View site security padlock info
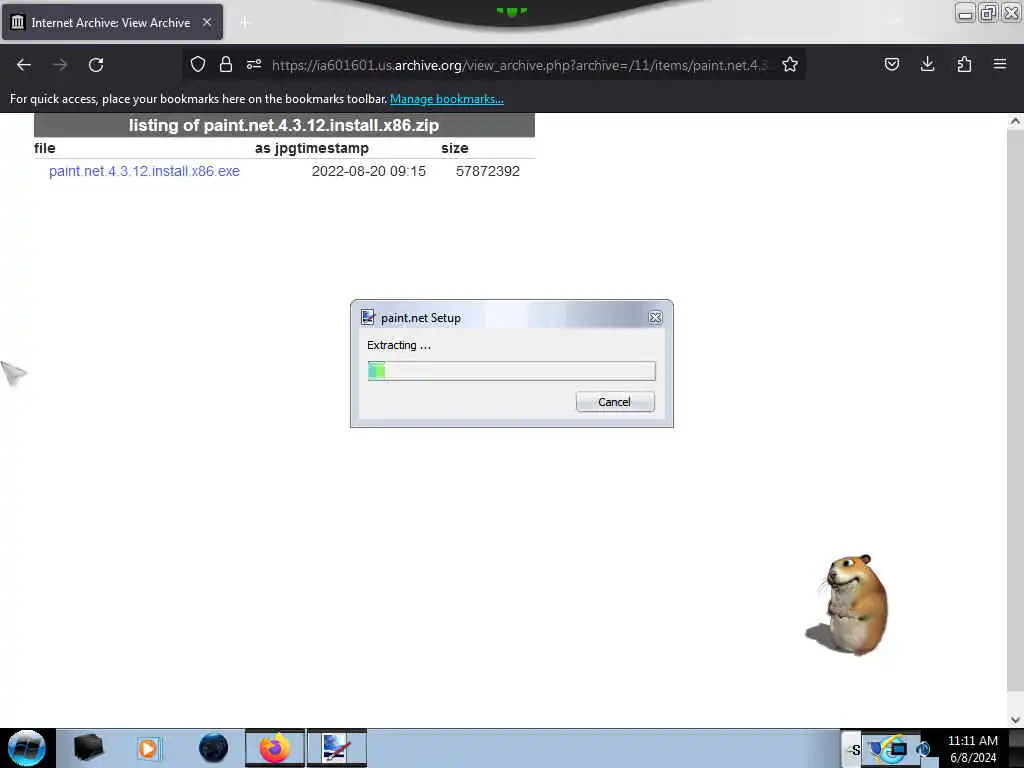 tap(226, 64)
